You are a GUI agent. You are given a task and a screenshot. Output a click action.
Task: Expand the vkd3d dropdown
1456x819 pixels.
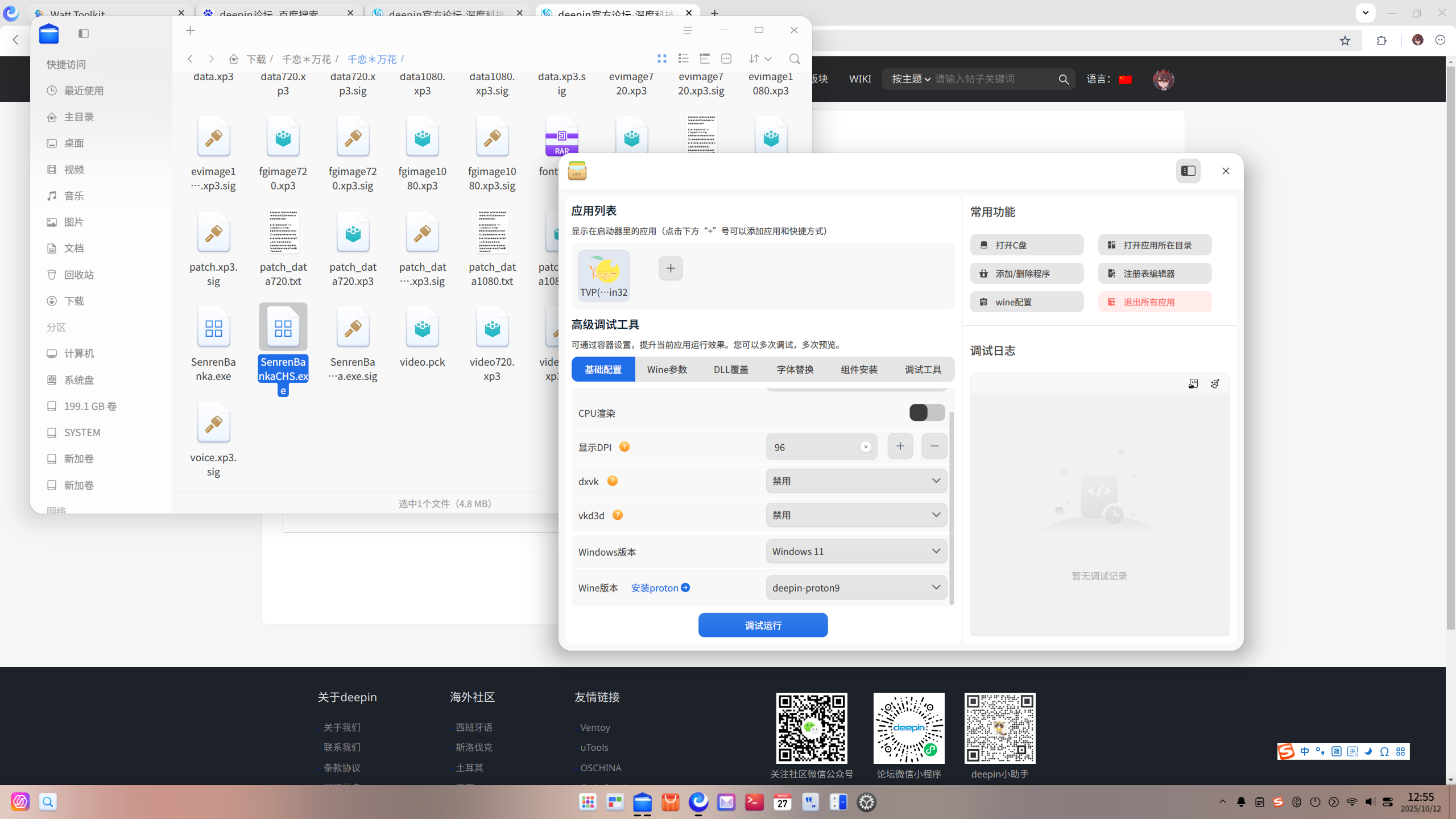(856, 515)
